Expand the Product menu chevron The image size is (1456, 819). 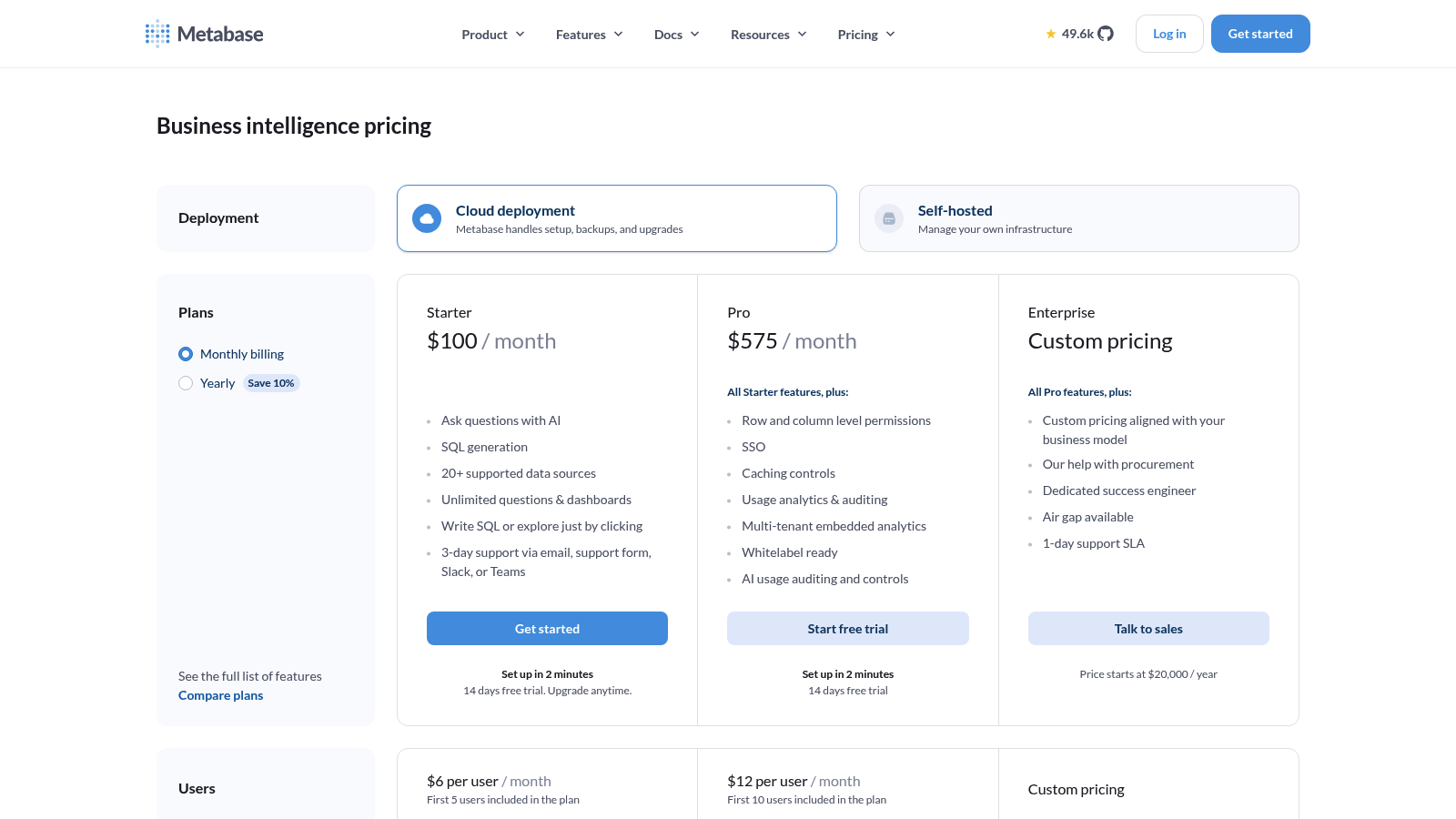521,35
